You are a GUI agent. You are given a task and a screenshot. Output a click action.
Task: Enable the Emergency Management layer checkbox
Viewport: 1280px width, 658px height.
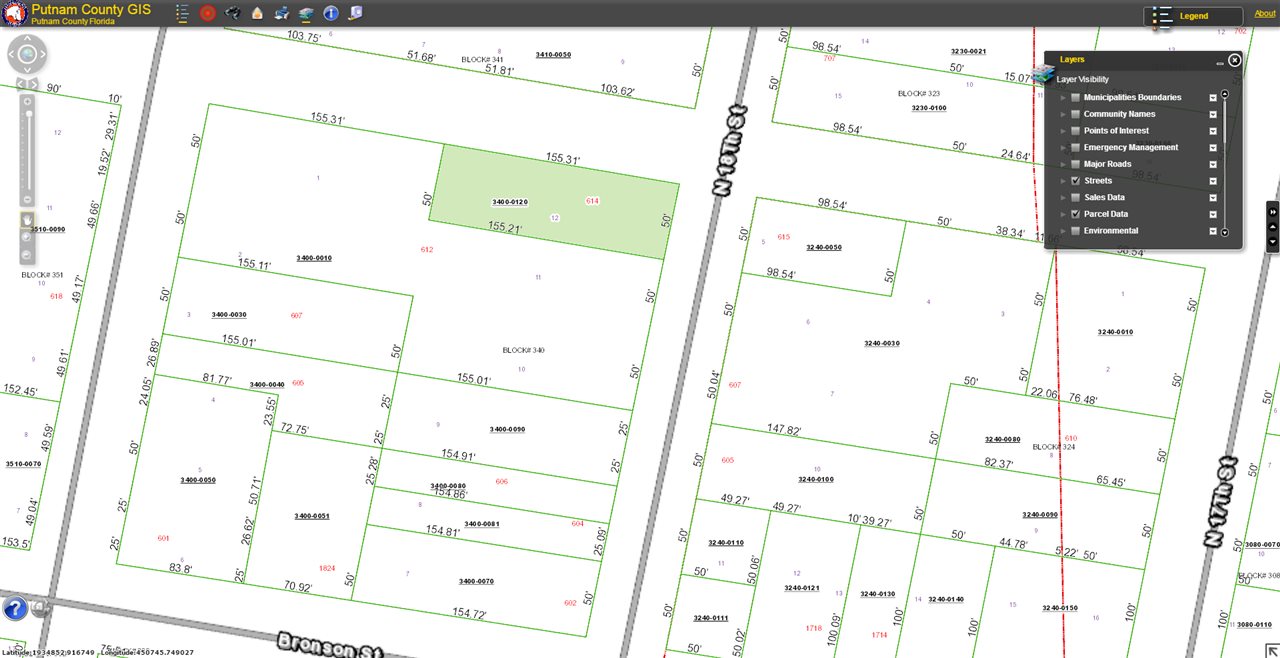pyautogui.click(x=1075, y=148)
